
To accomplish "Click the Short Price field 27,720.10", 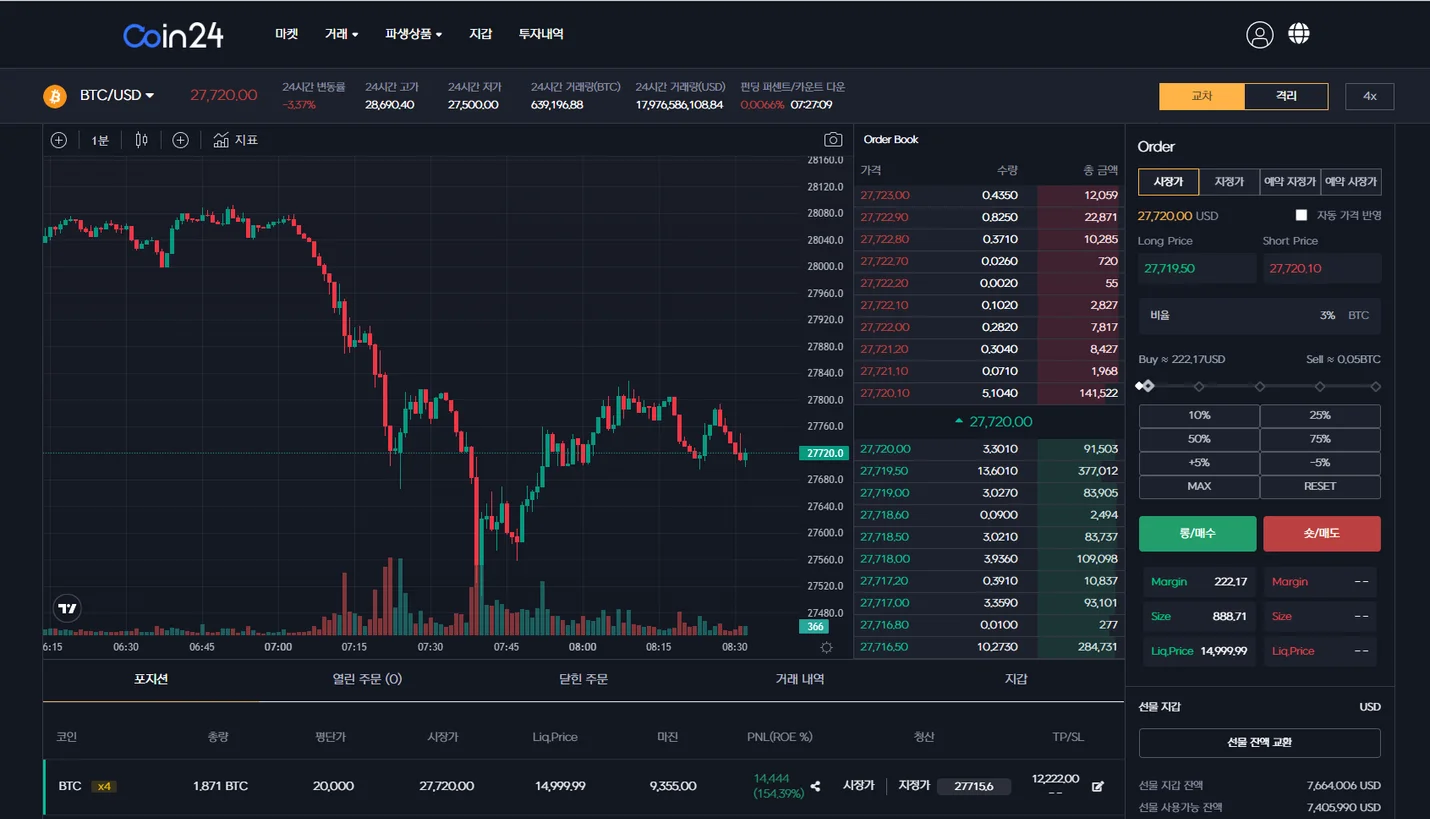I will (x=1322, y=268).
